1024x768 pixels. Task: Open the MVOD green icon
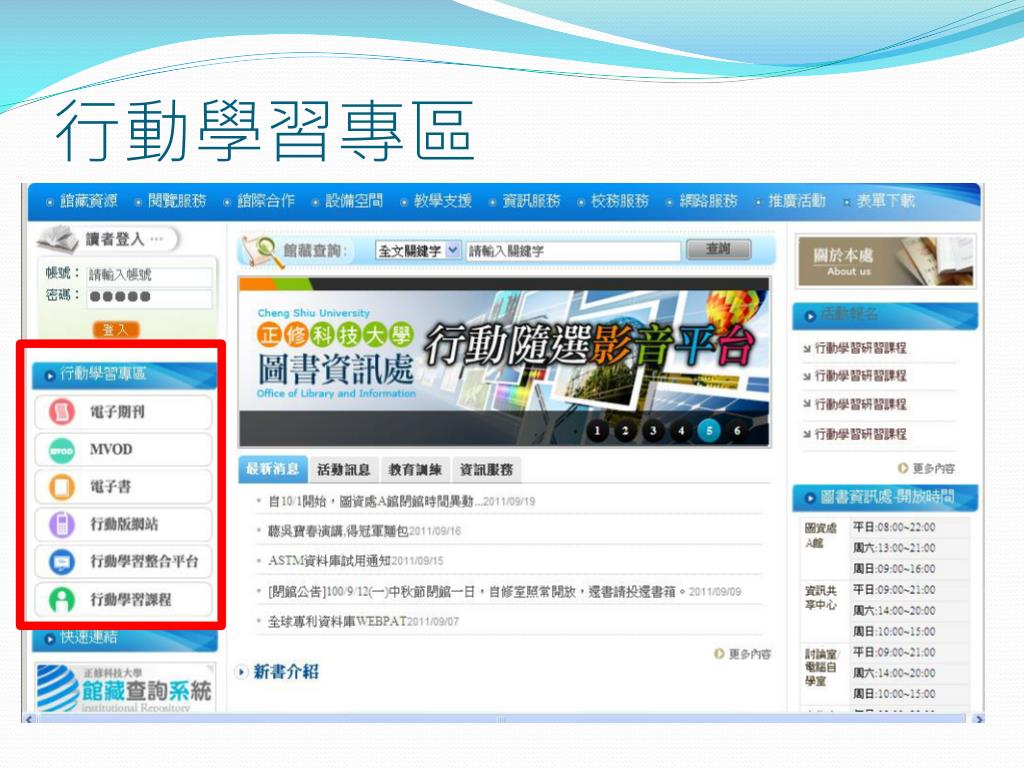coord(62,450)
